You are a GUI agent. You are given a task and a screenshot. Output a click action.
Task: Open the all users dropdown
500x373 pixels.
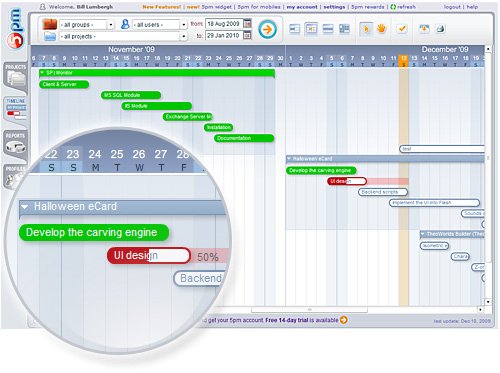(160, 25)
